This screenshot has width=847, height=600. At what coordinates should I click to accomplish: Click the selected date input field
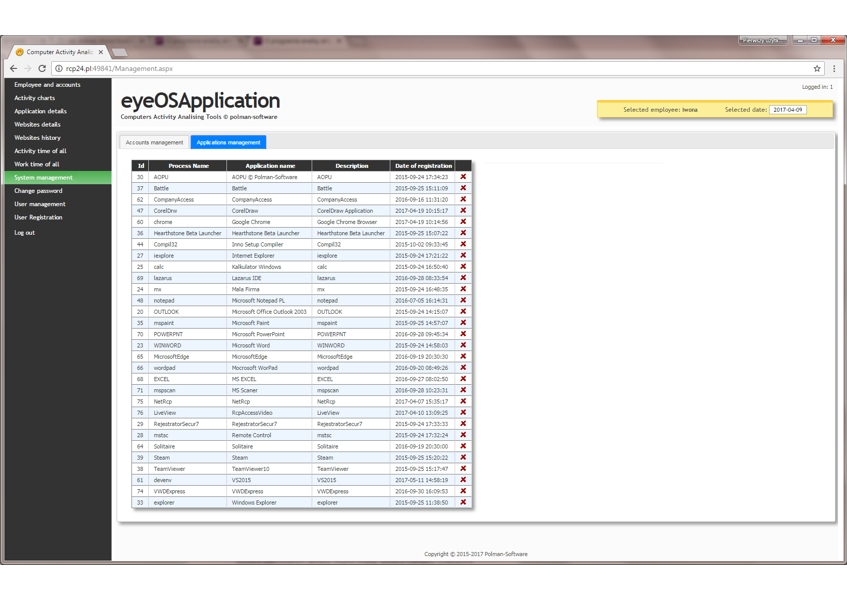788,110
